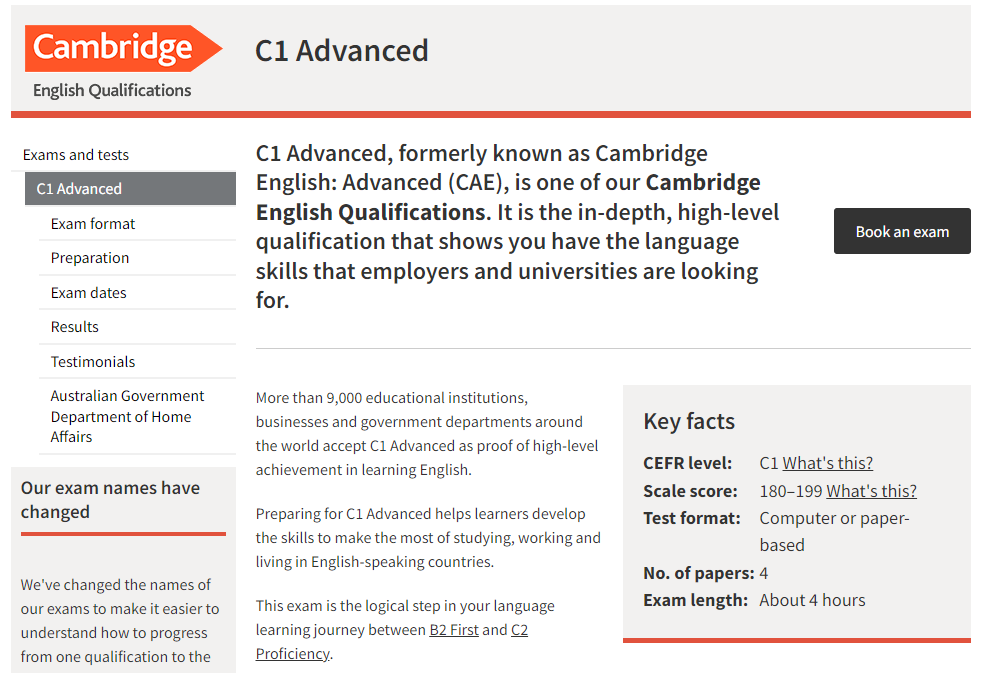
Task: Open the Exam format page
Action: click(x=93, y=223)
